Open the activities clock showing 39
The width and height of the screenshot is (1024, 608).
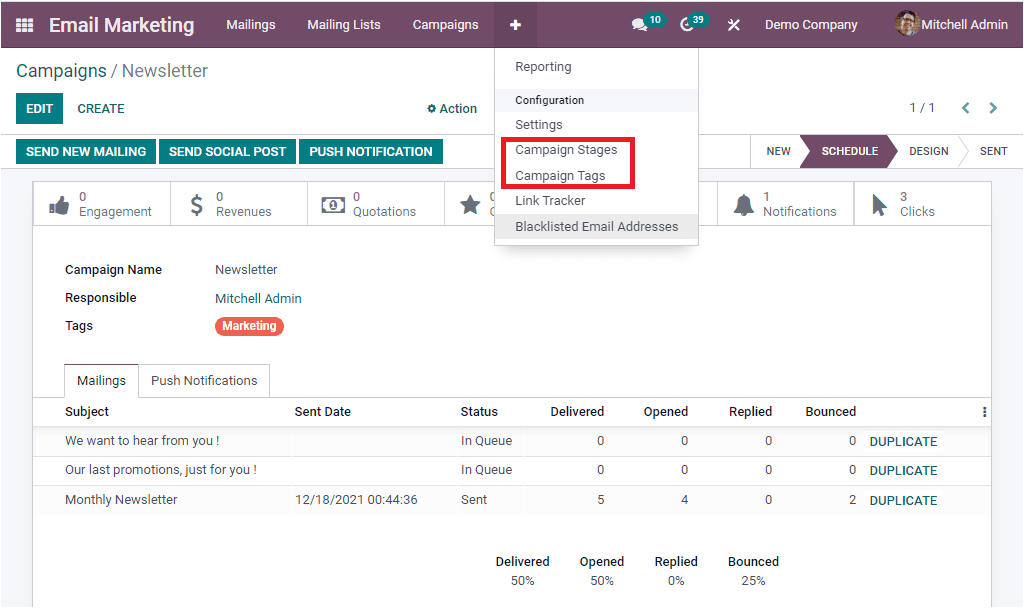686,24
